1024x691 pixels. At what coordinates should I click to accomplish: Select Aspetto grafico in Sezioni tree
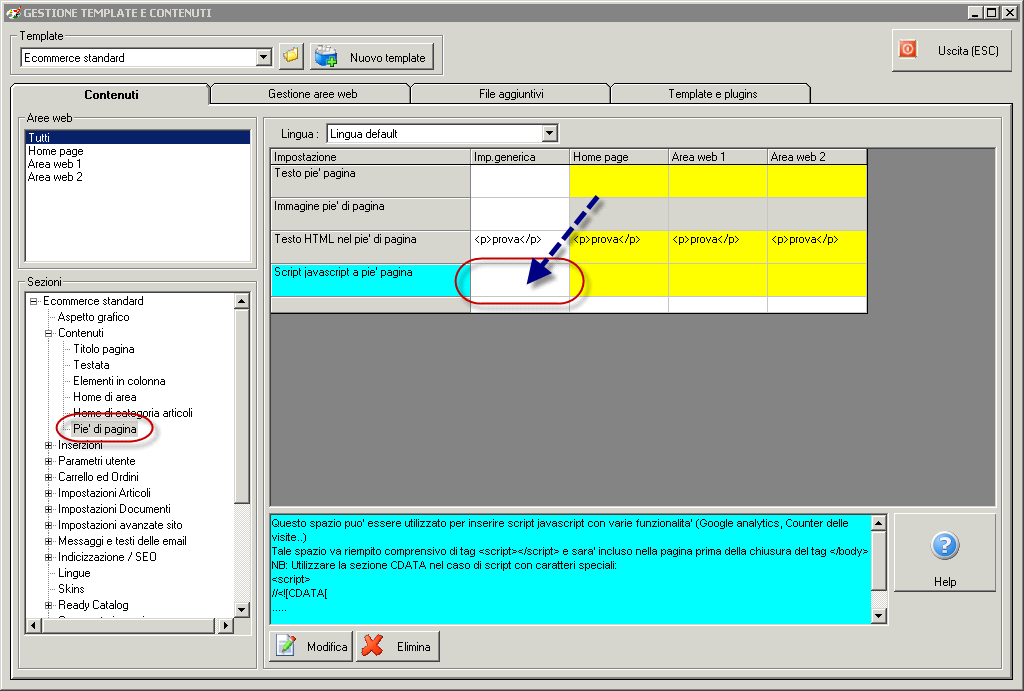click(93, 317)
